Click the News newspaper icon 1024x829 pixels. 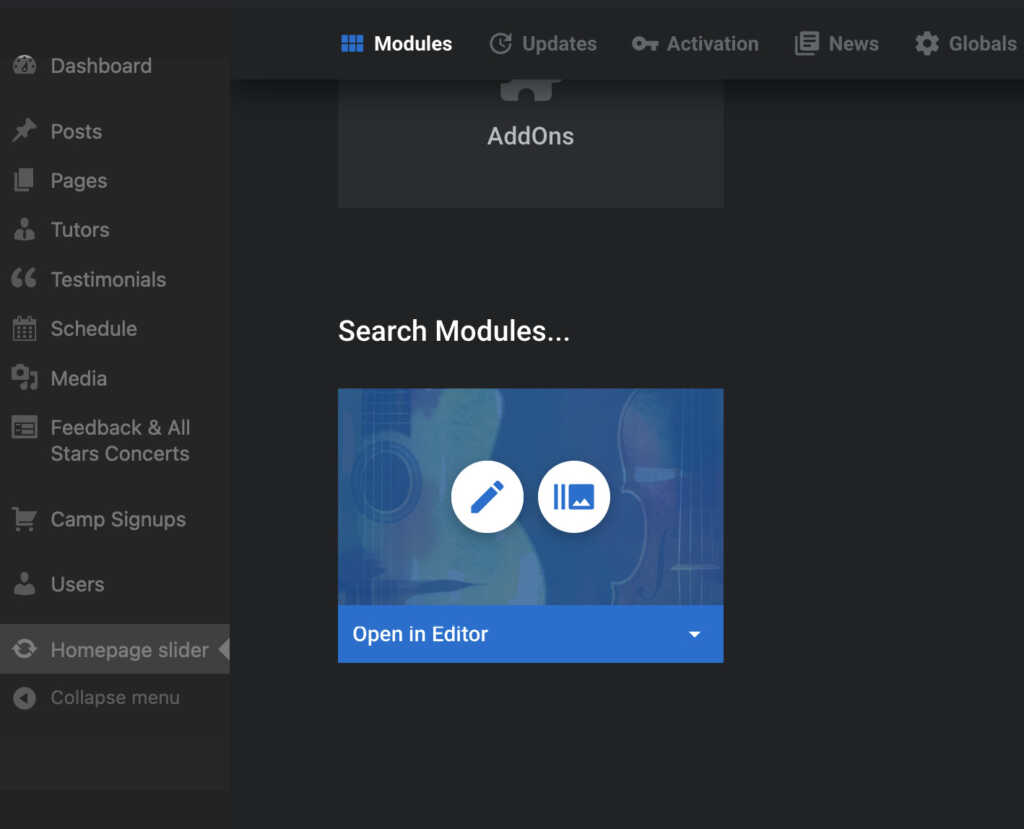coord(807,44)
